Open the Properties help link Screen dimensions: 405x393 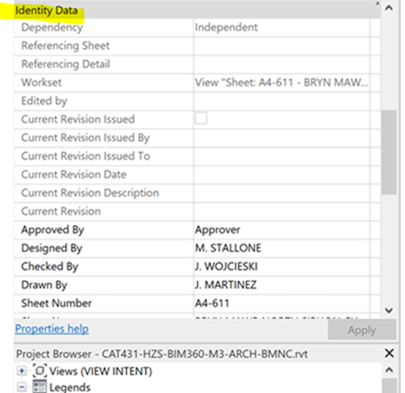tap(52, 329)
